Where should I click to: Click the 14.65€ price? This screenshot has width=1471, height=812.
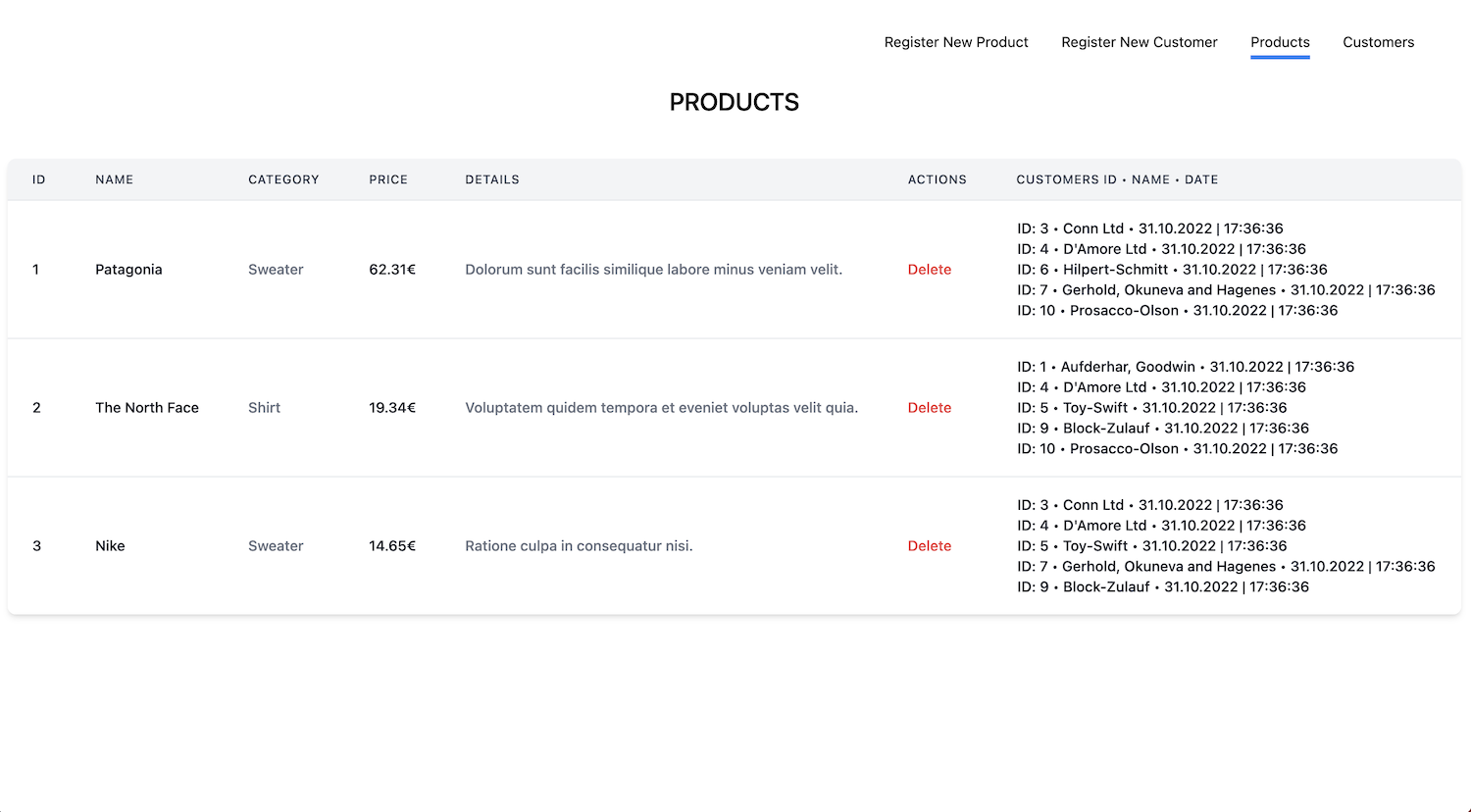click(392, 546)
